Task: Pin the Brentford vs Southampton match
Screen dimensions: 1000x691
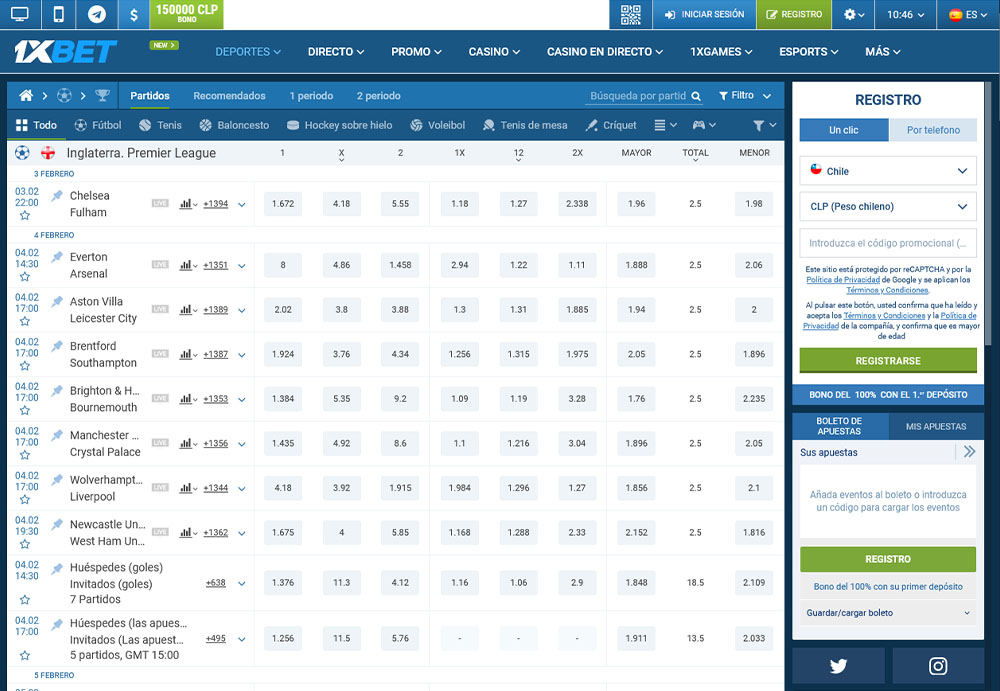Action: click(x=57, y=346)
